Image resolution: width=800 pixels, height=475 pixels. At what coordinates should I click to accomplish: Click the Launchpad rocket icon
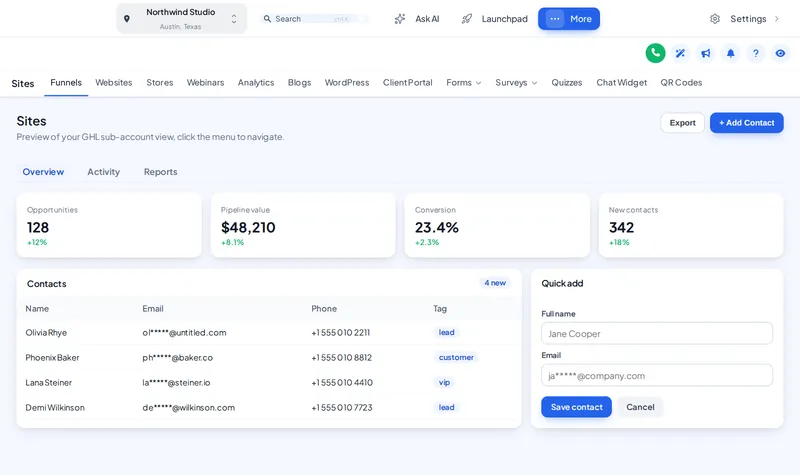click(467, 19)
